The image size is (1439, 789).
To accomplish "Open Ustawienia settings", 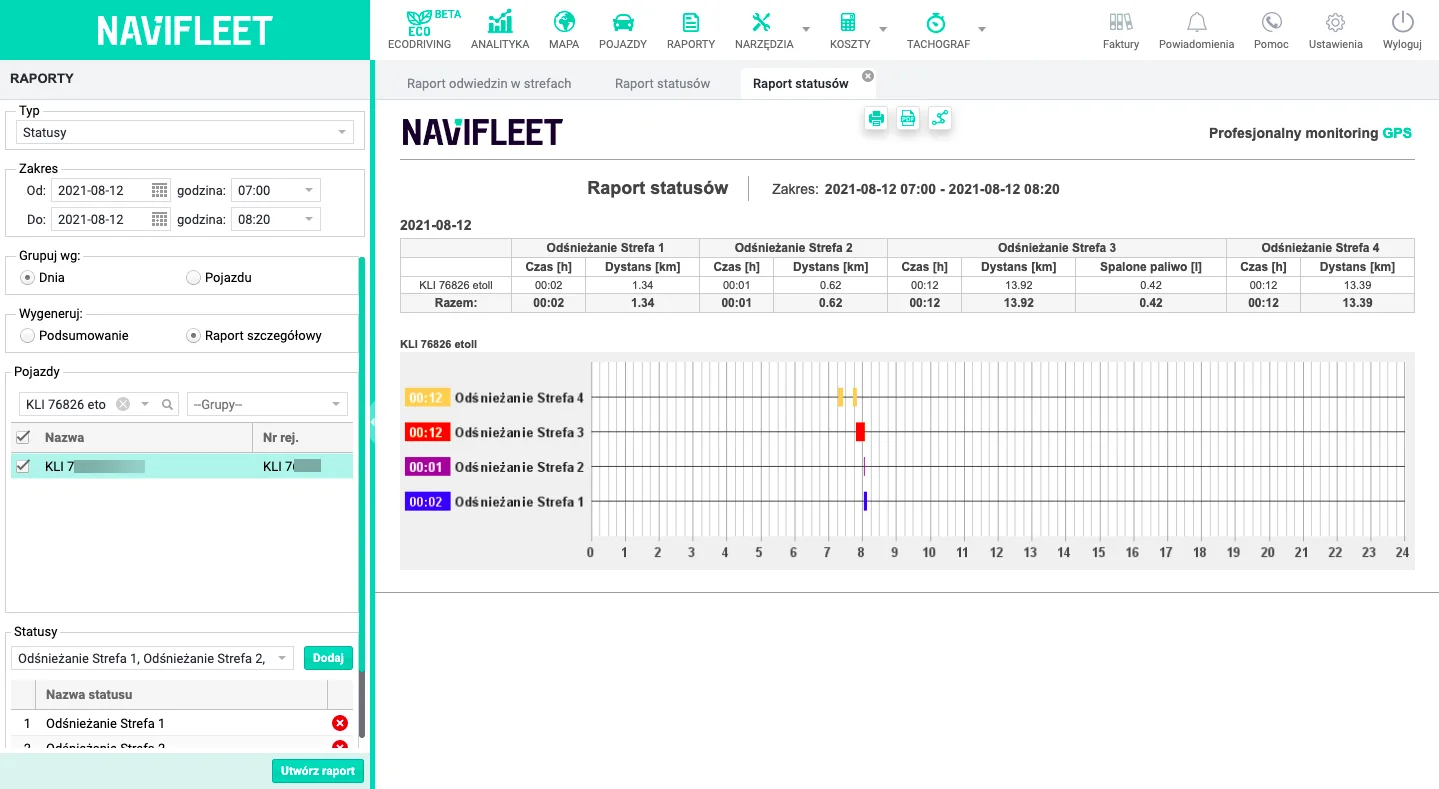I will point(1336,30).
